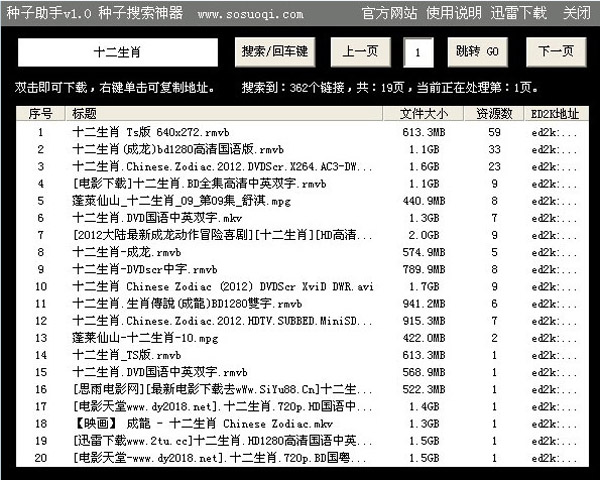Image resolution: width=600 pixels, height=480 pixels.
Task: Select row 十二生肖.Chinese.Zodiac.2012.HDTV.SUBBED.MiniSD...
Action: click(302, 321)
